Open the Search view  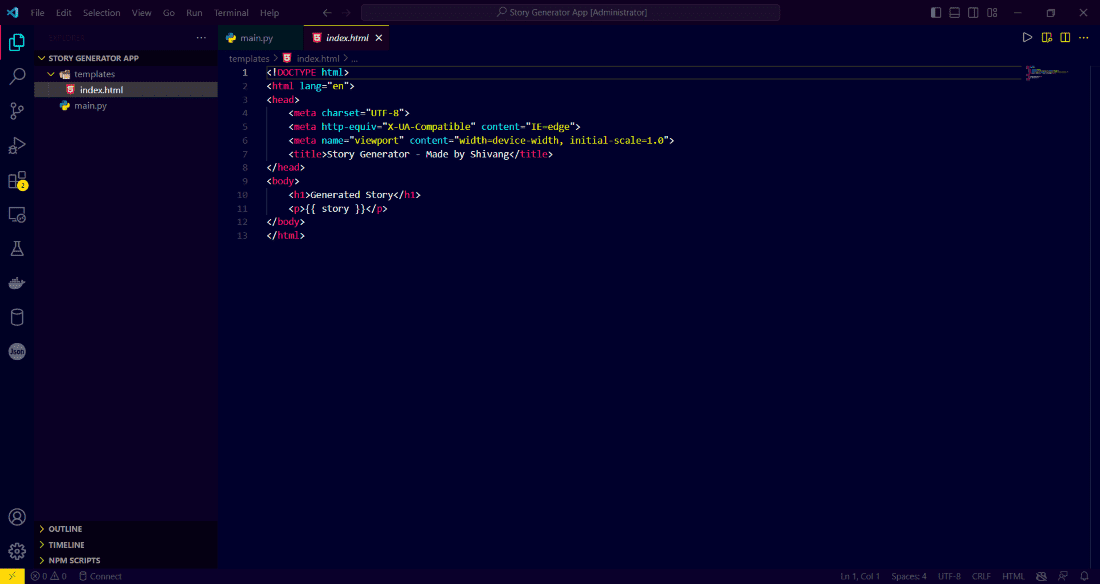17,77
